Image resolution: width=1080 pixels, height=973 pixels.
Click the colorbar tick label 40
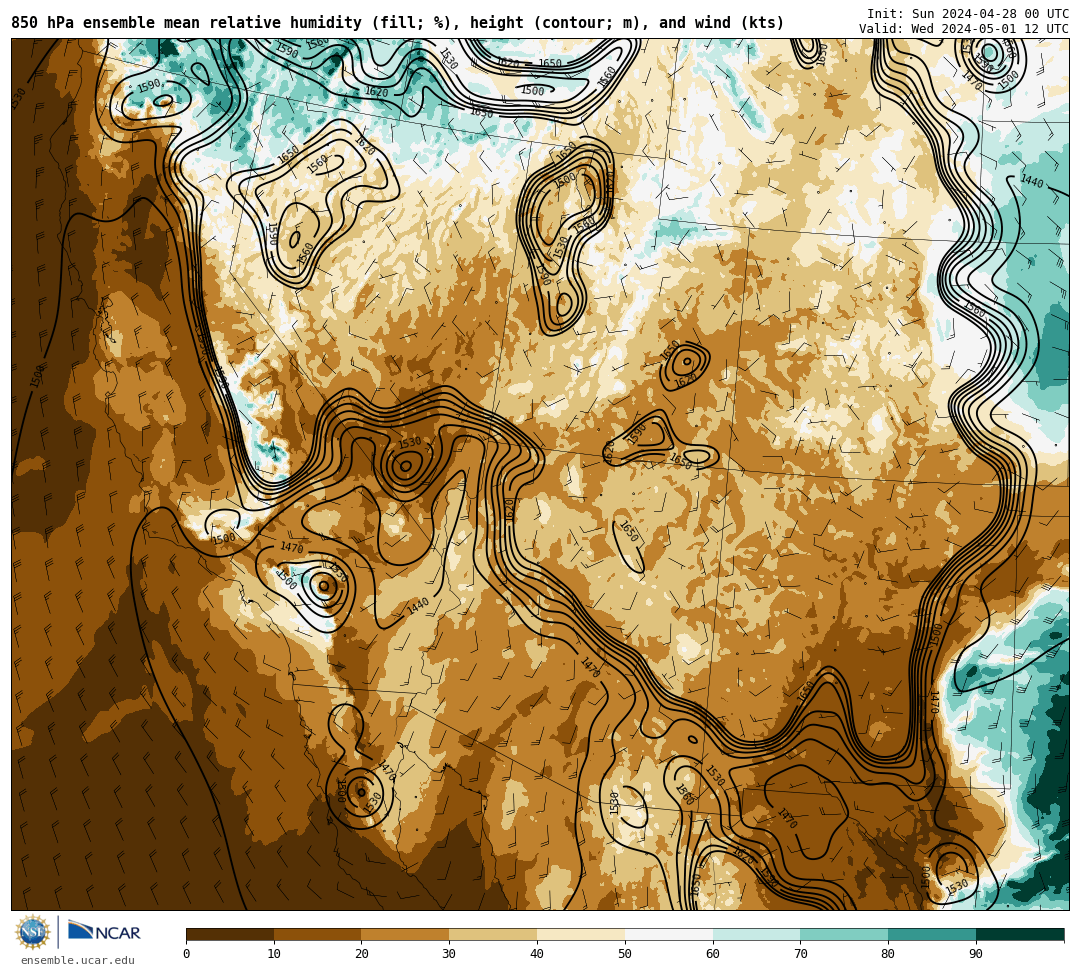coord(537,954)
